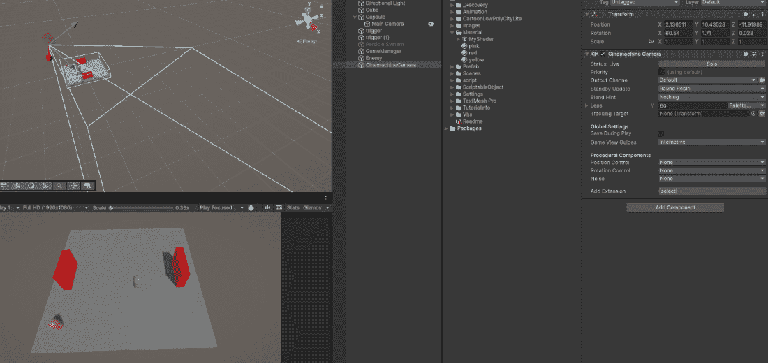Select the trigger (1) object
Image resolution: width=768 pixels, height=363 pixels.
tap(378, 37)
